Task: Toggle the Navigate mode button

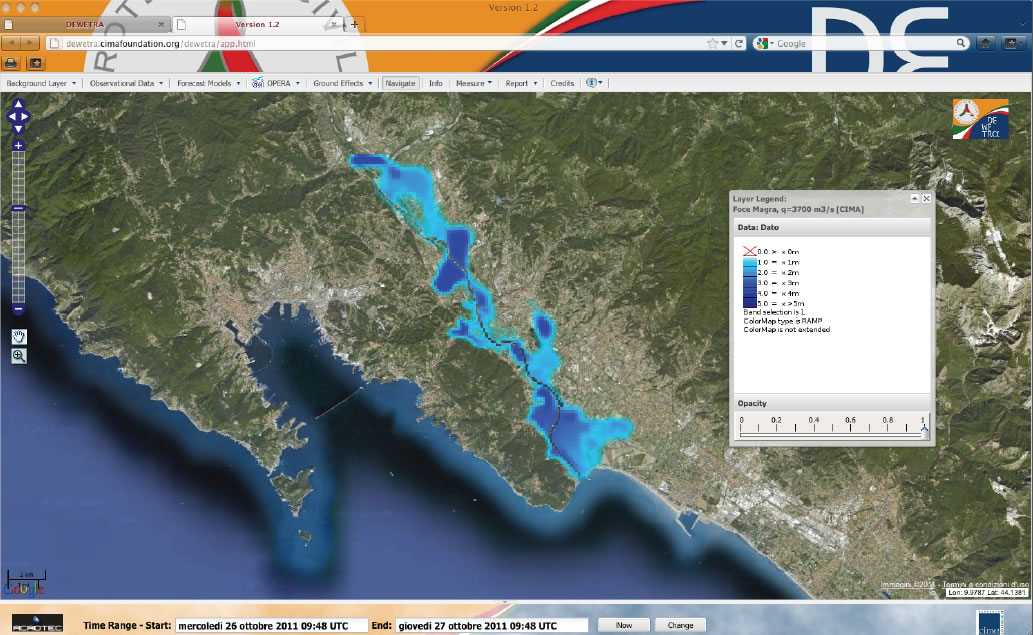Action: (x=400, y=83)
